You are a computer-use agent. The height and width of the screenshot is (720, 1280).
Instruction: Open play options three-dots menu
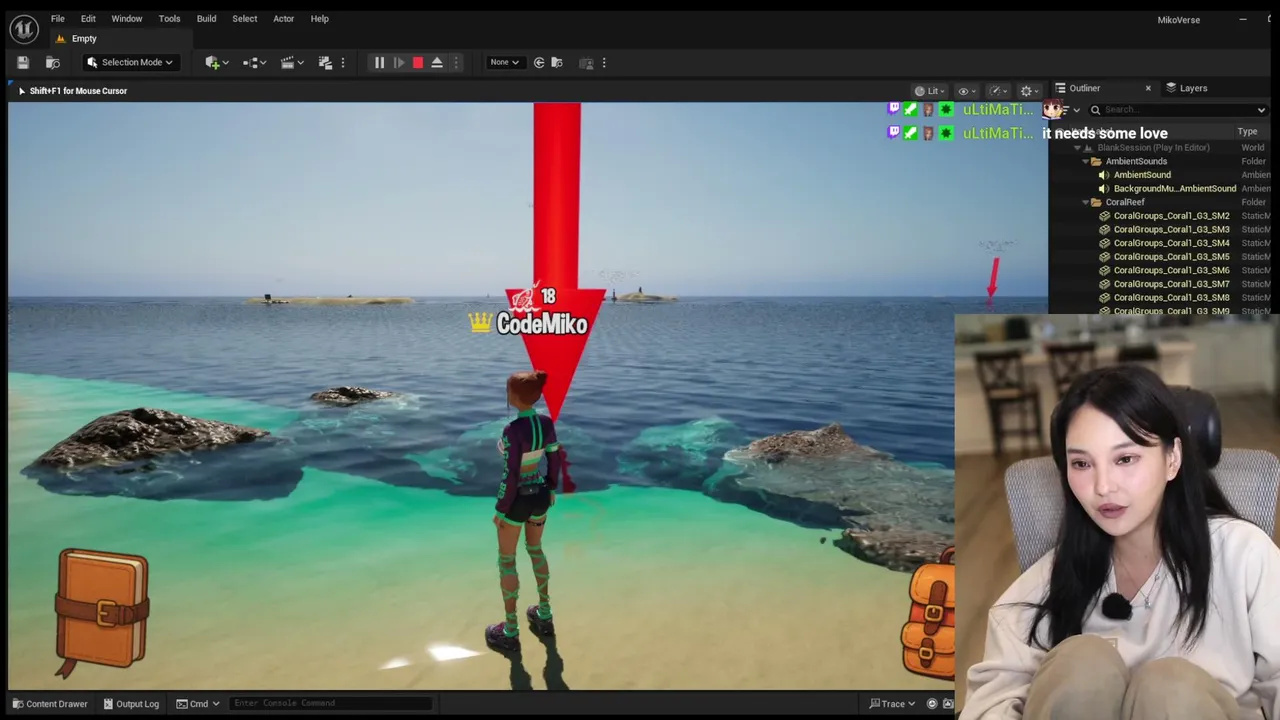pos(456,63)
